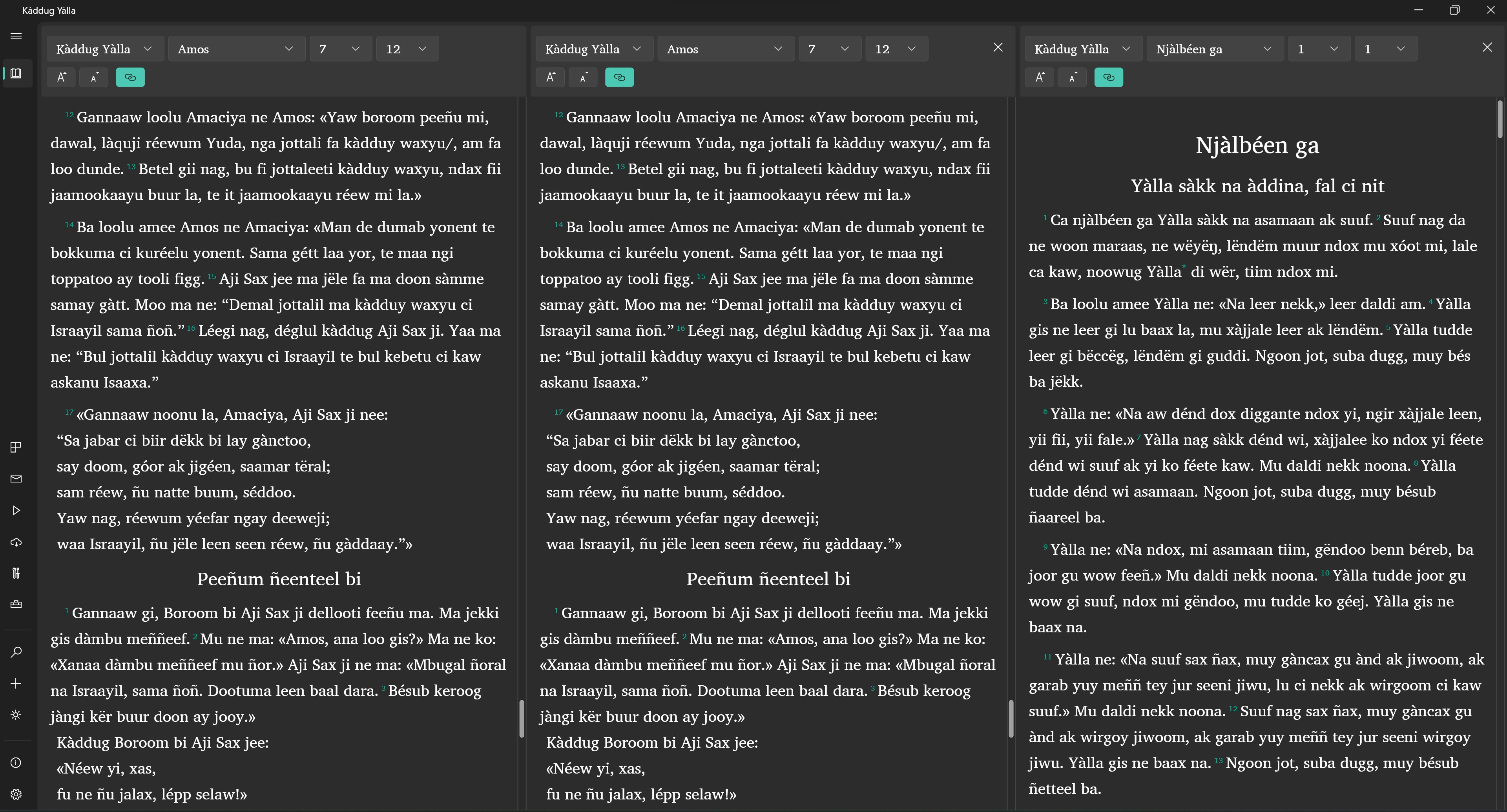Increase font size in first pane
This screenshot has width=1507, height=812.
(62, 77)
